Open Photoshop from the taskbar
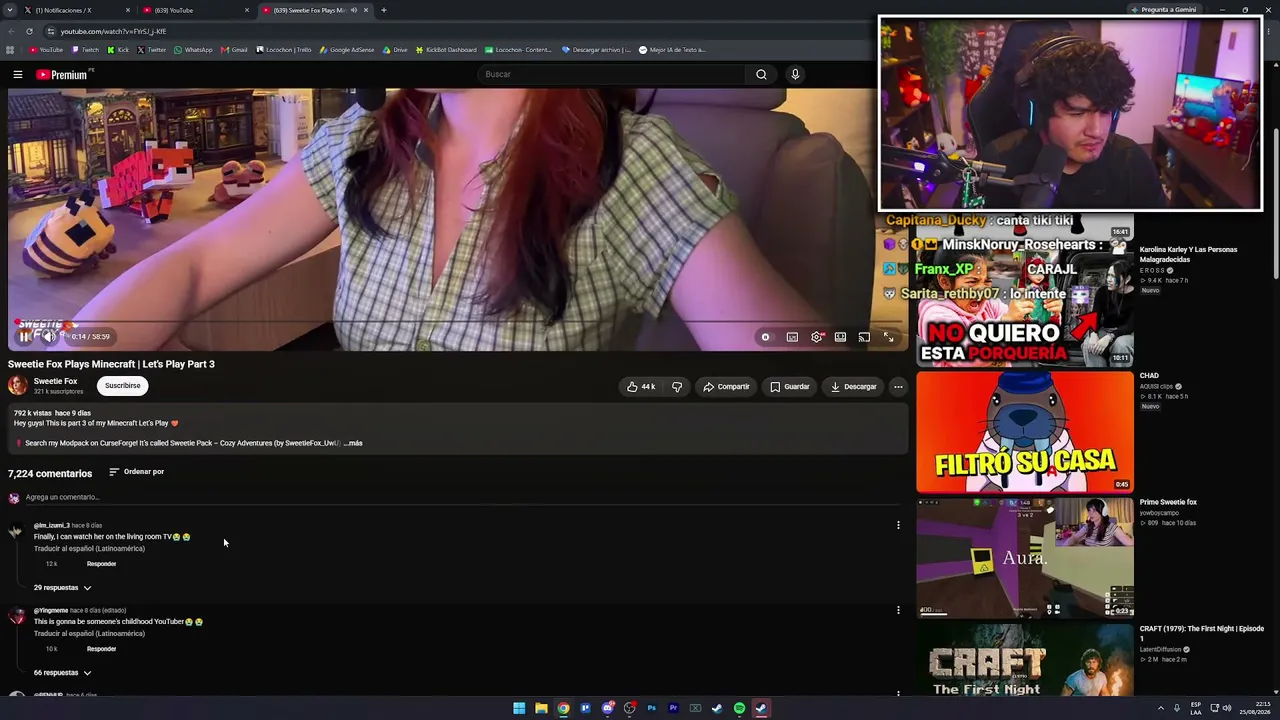Image resolution: width=1280 pixels, height=720 pixels. [651, 708]
